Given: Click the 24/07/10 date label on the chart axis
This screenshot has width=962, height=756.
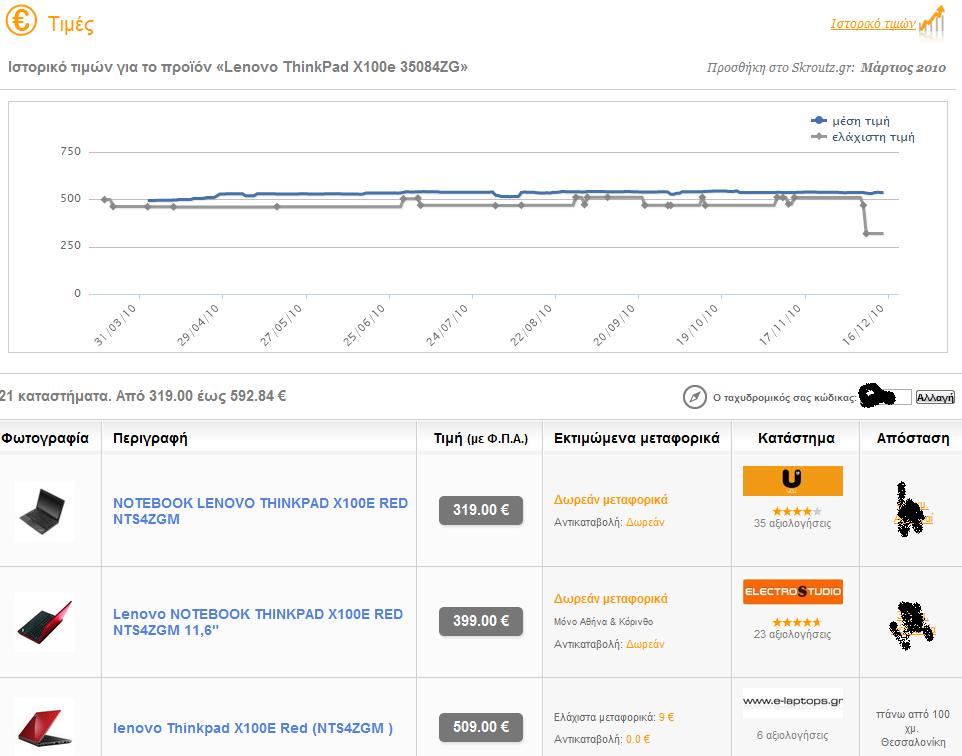Looking at the screenshot, I should [447, 325].
